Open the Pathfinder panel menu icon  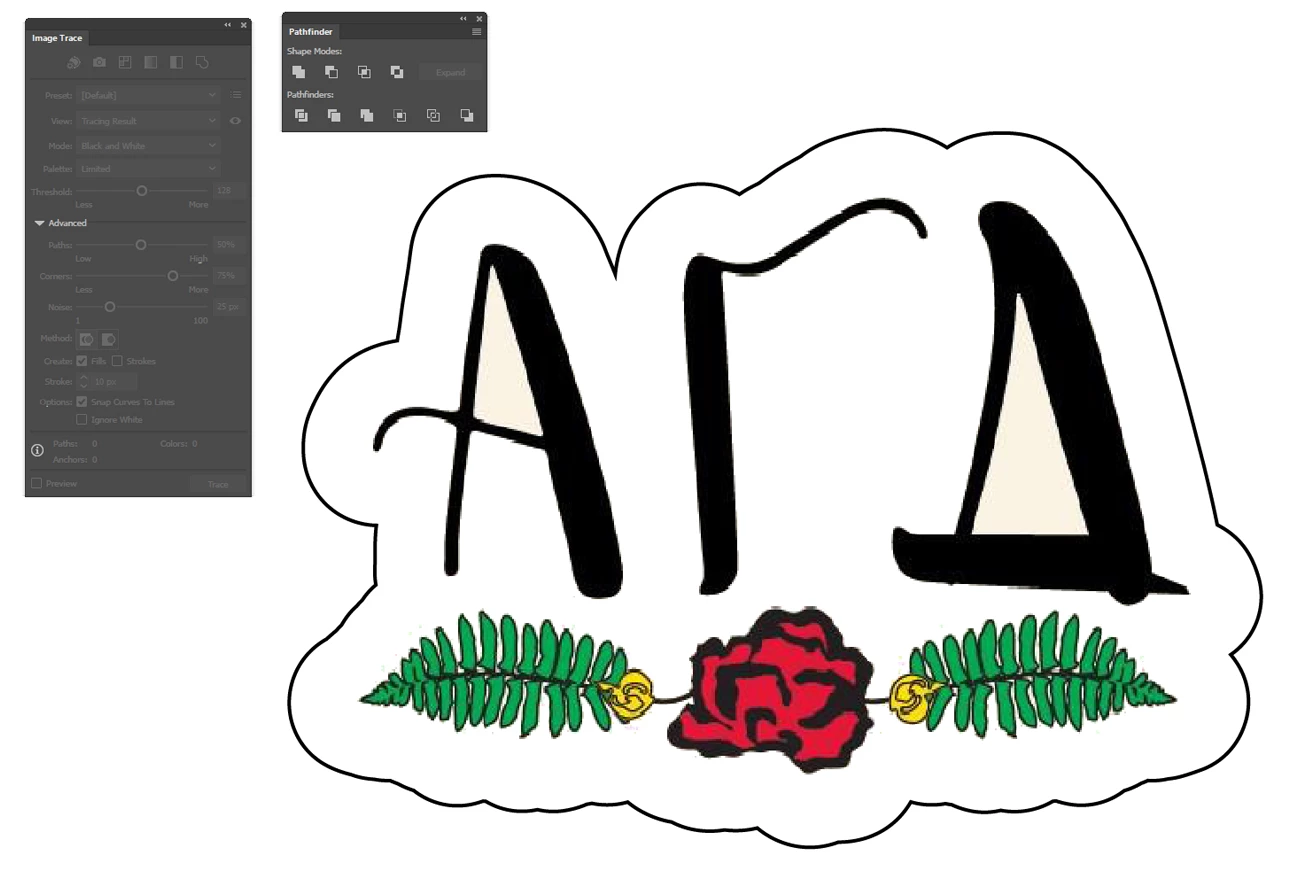[x=477, y=32]
